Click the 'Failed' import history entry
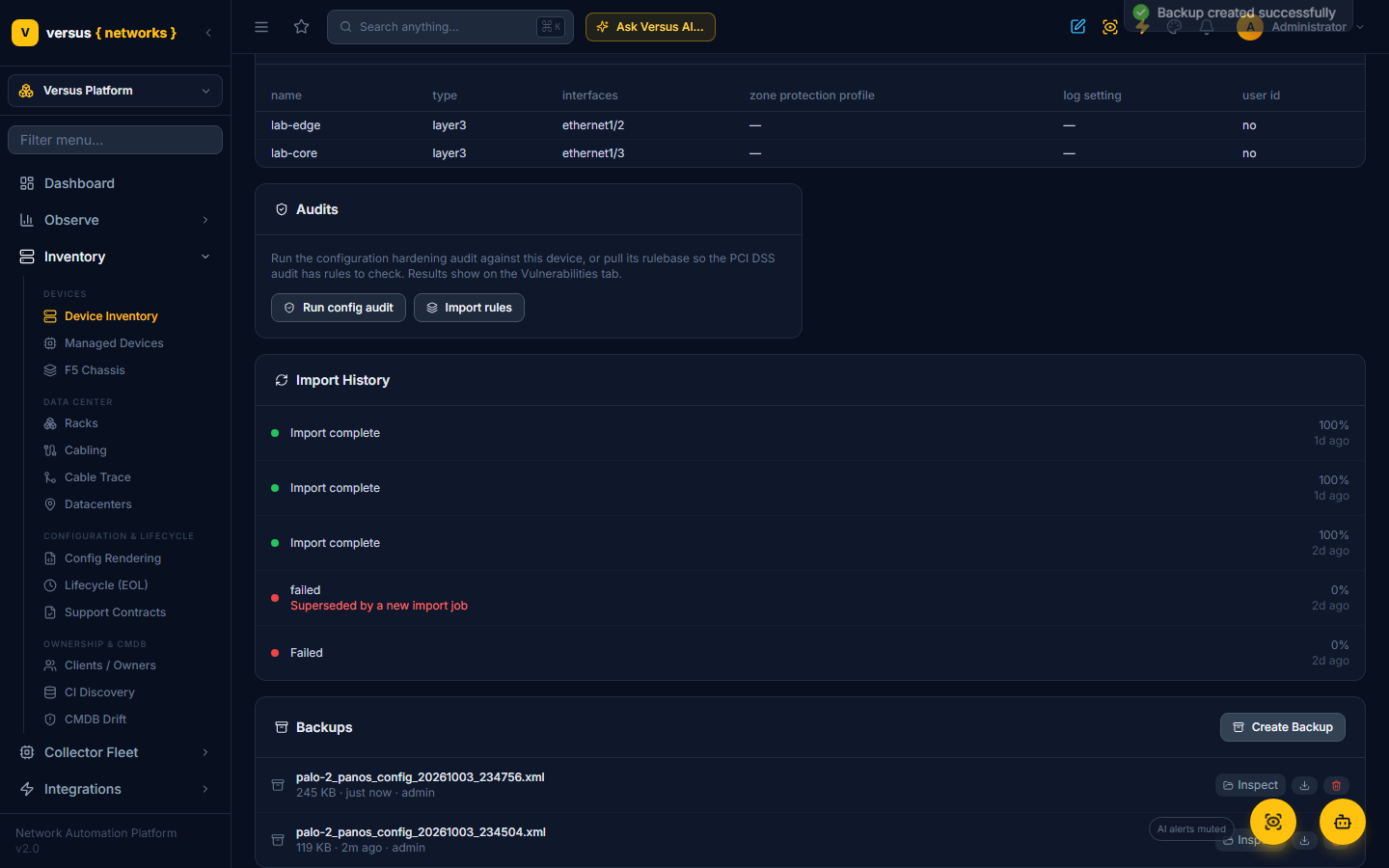 pos(810,653)
